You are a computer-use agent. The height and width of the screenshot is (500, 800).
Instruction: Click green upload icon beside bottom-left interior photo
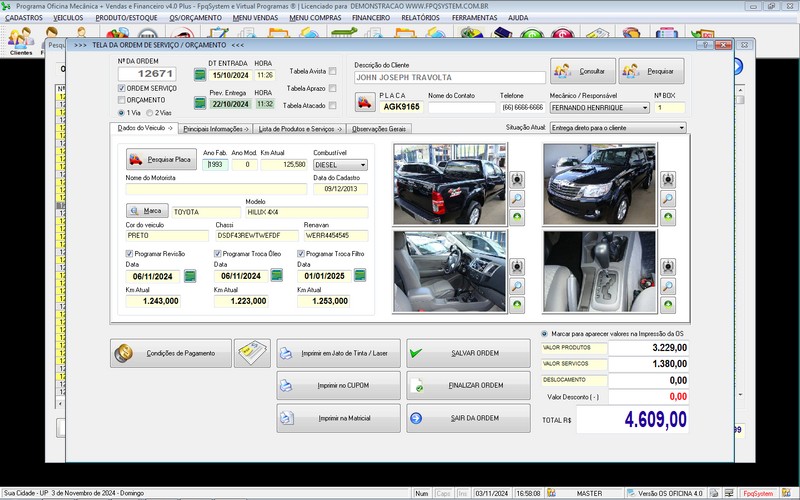pyautogui.click(x=517, y=304)
